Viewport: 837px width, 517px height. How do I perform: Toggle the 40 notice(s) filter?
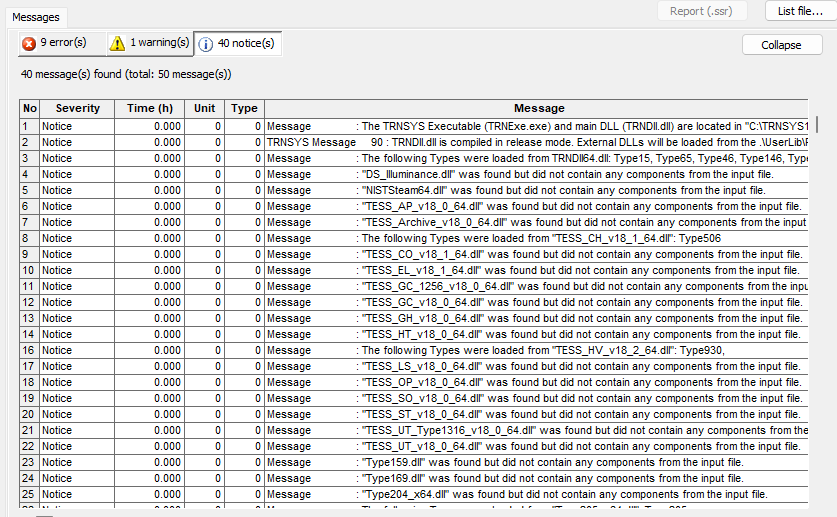pyautogui.click(x=238, y=44)
